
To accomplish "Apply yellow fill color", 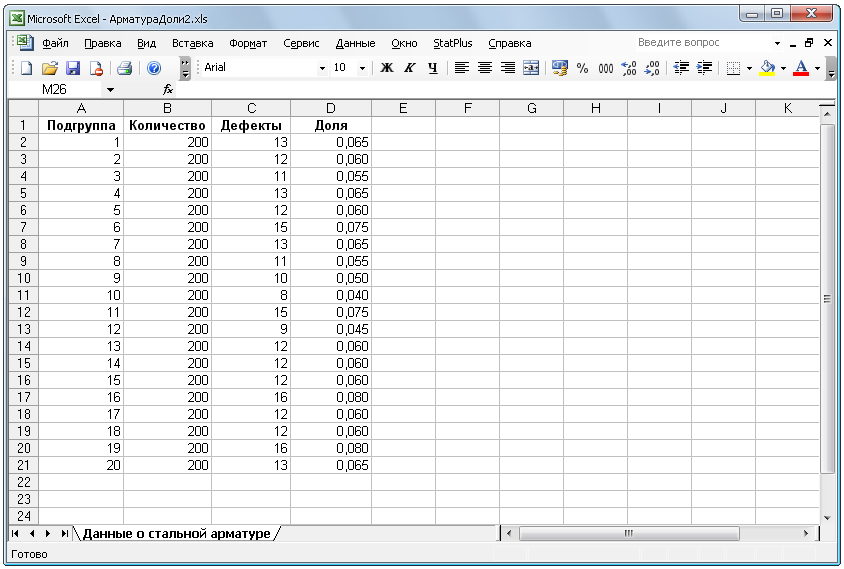I will tap(768, 68).
